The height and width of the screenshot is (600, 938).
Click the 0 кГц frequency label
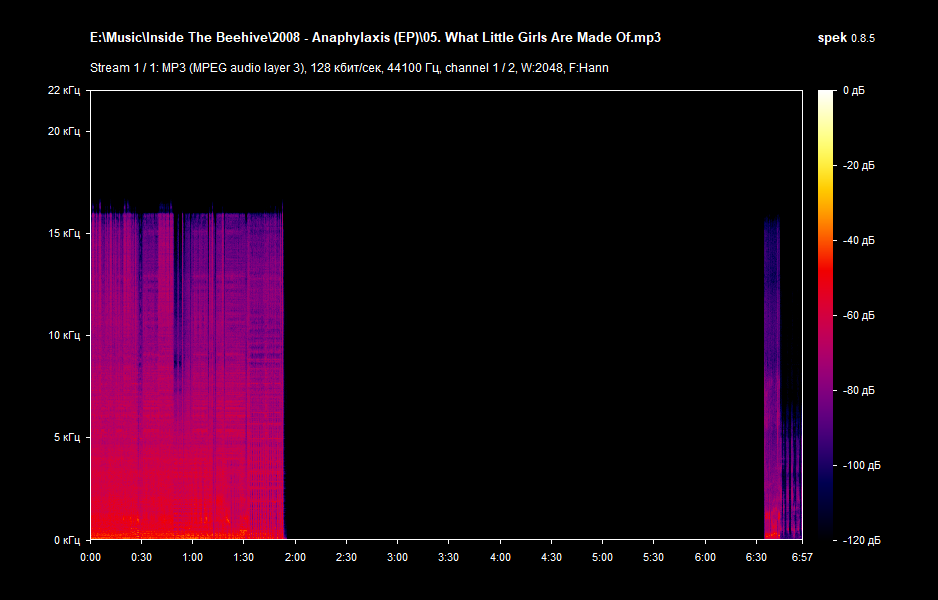[x=66, y=540]
